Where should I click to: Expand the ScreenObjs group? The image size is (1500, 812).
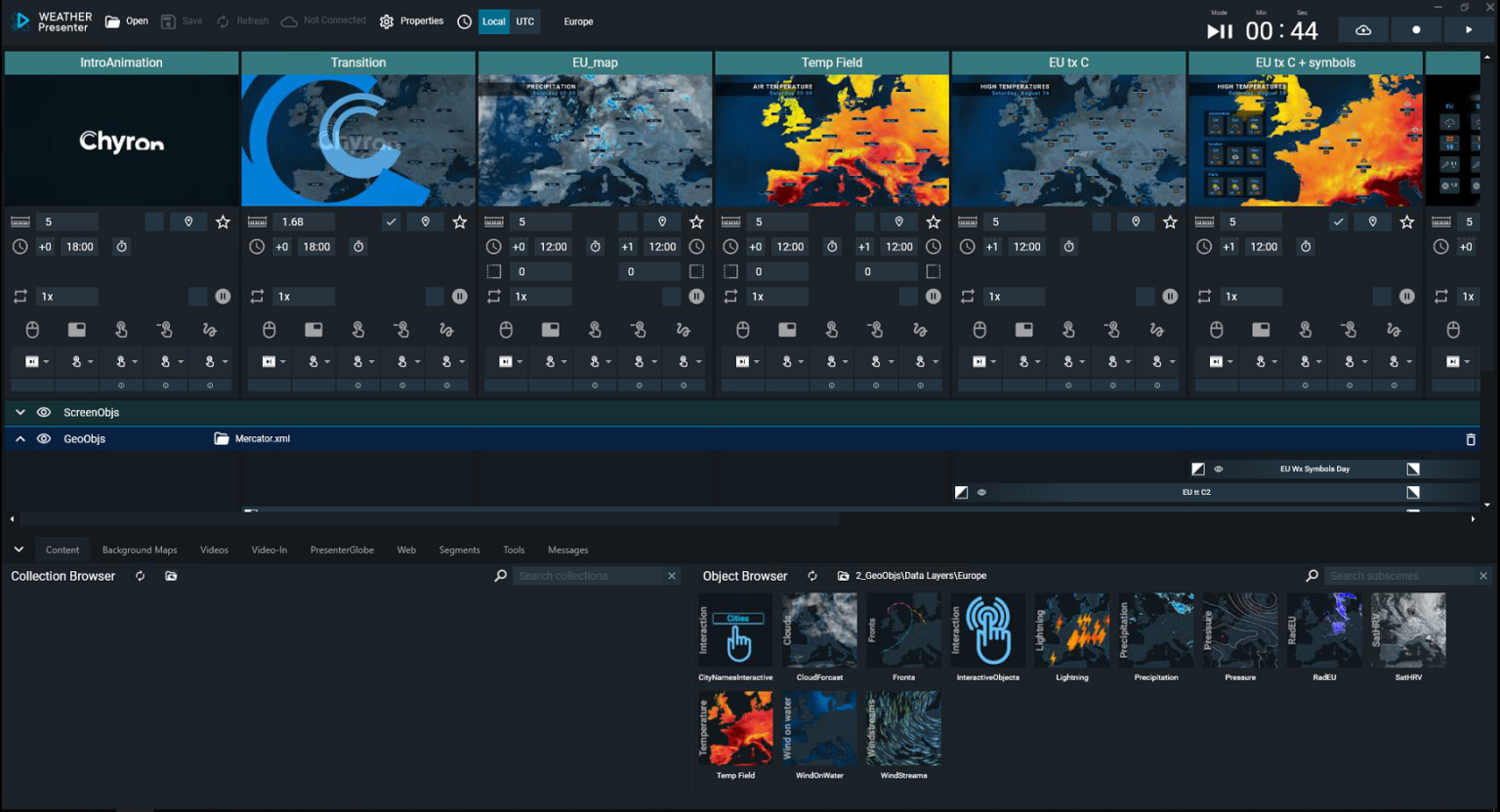20,412
